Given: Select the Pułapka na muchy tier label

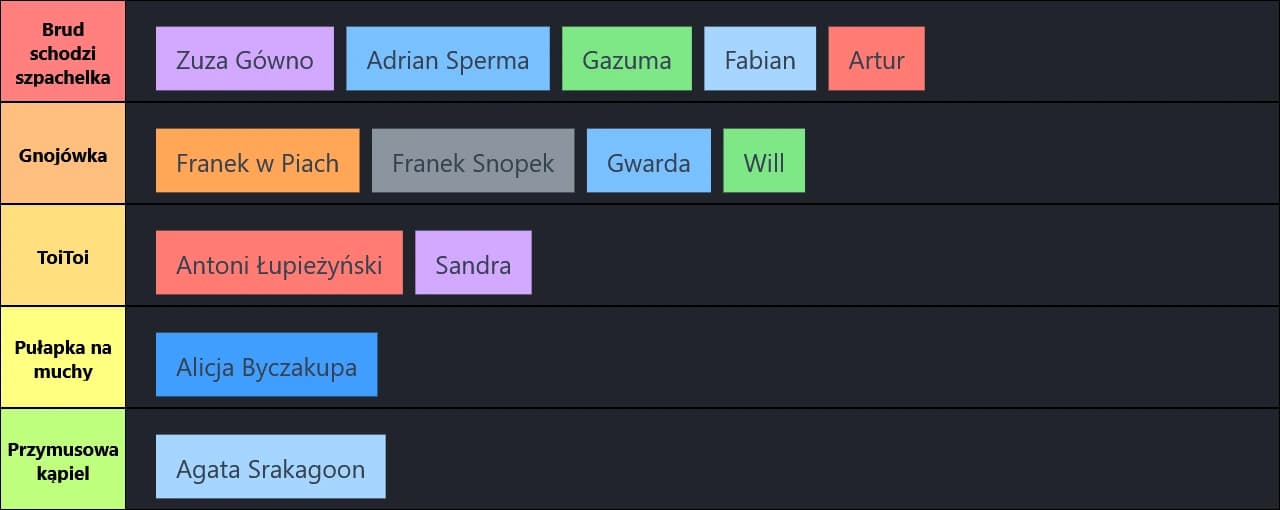Looking at the screenshot, I should [x=63, y=358].
